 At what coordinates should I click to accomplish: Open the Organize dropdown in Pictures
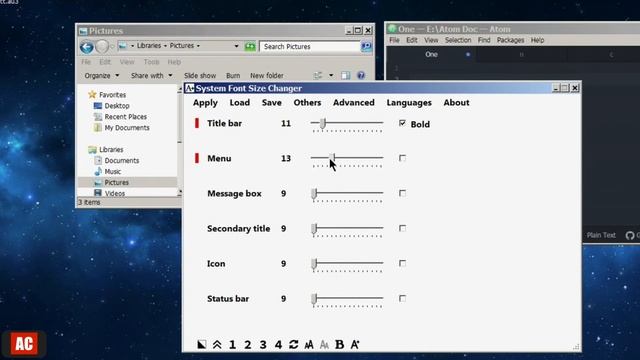click(102, 76)
